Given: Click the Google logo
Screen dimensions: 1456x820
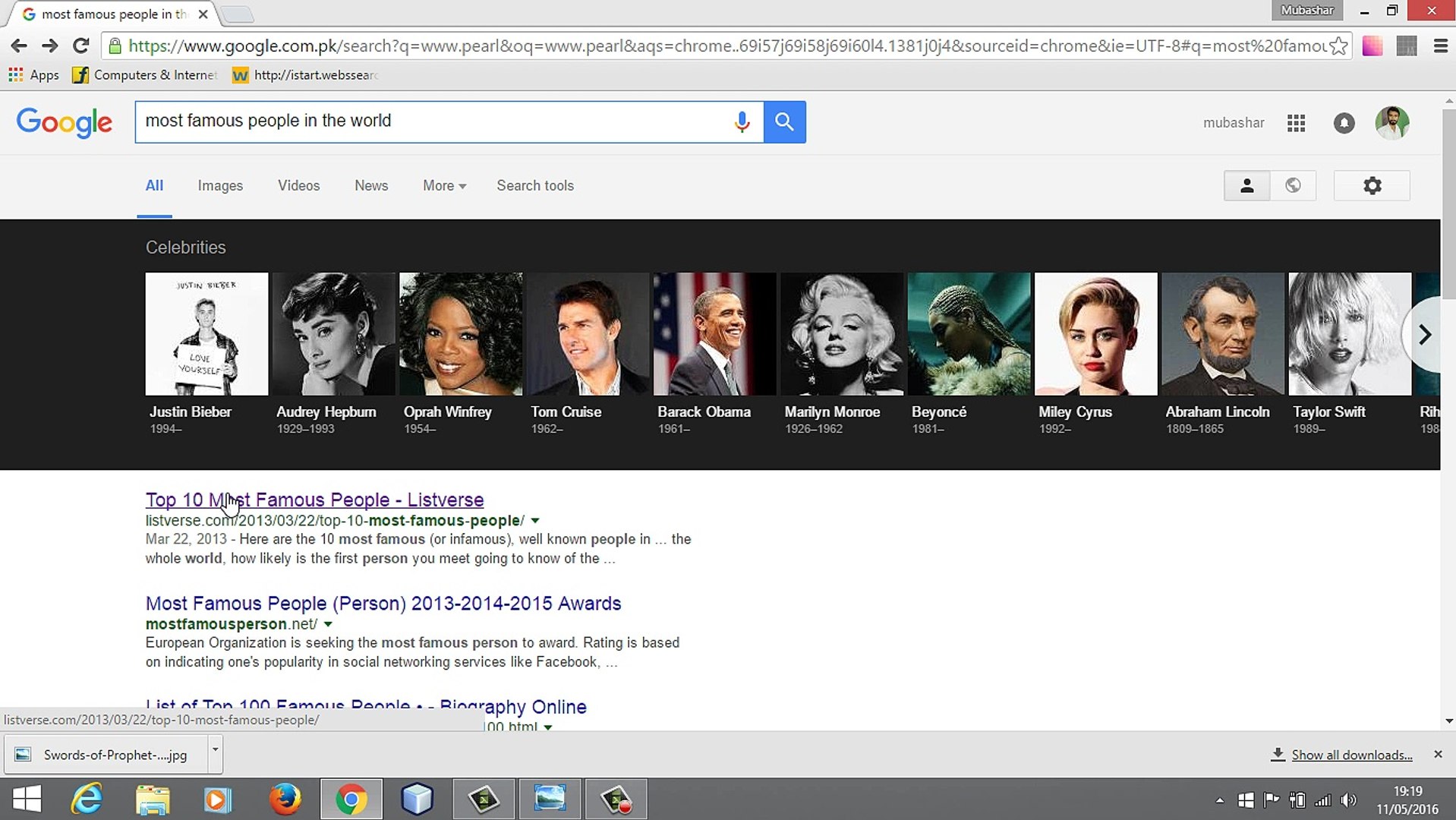Looking at the screenshot, I should coord(65,122).
